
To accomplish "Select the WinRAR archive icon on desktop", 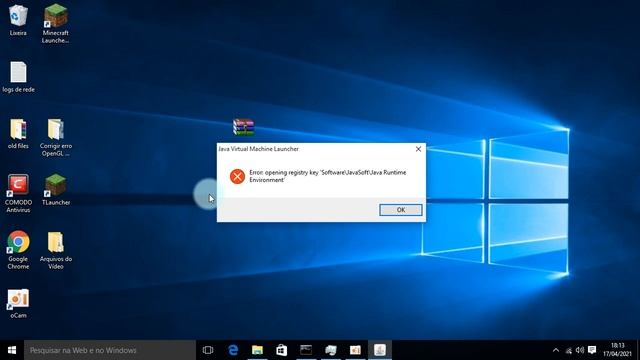I will click(244, 127).
